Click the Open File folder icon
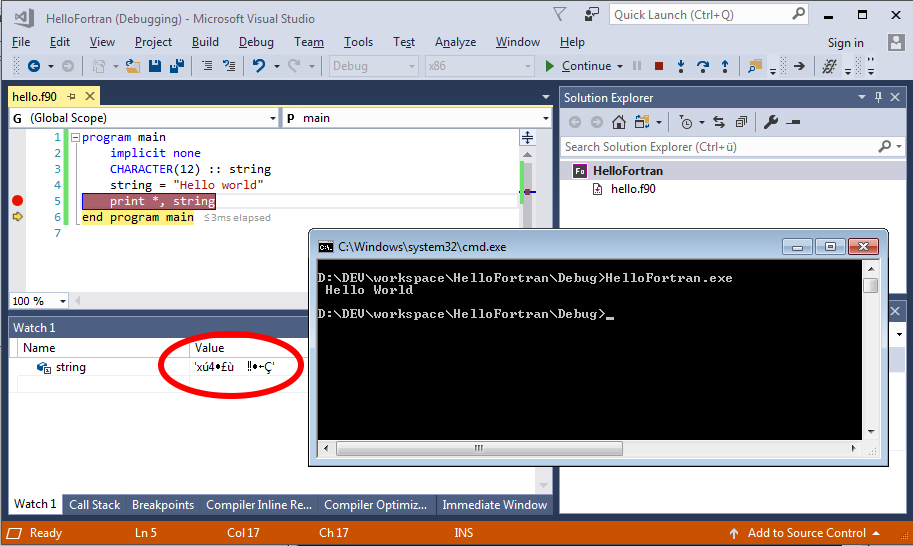The width and height of the screenshot is (913, 546). 133,66
